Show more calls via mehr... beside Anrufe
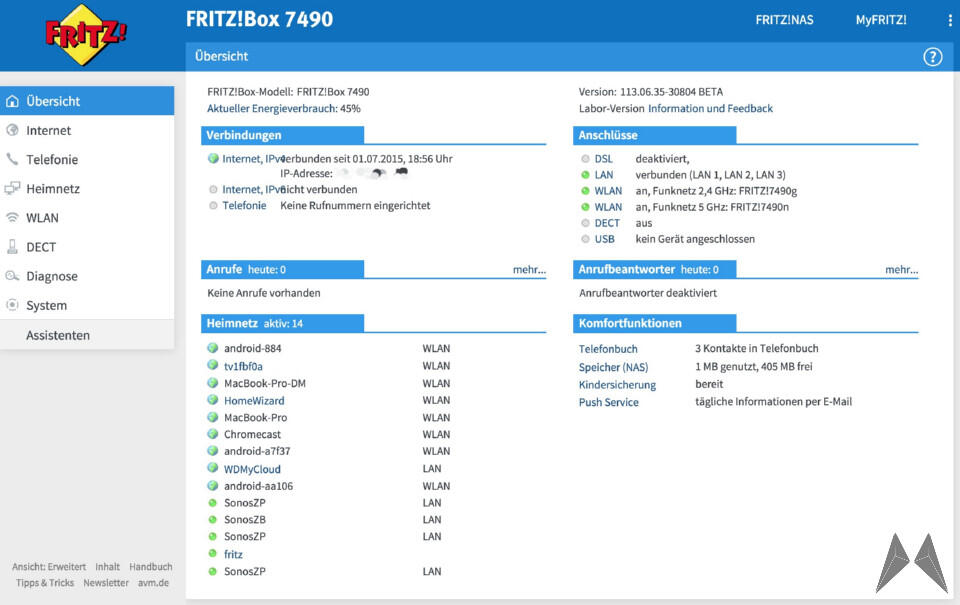960x605 pixels. pyautogui.click(x=529, y=269)
